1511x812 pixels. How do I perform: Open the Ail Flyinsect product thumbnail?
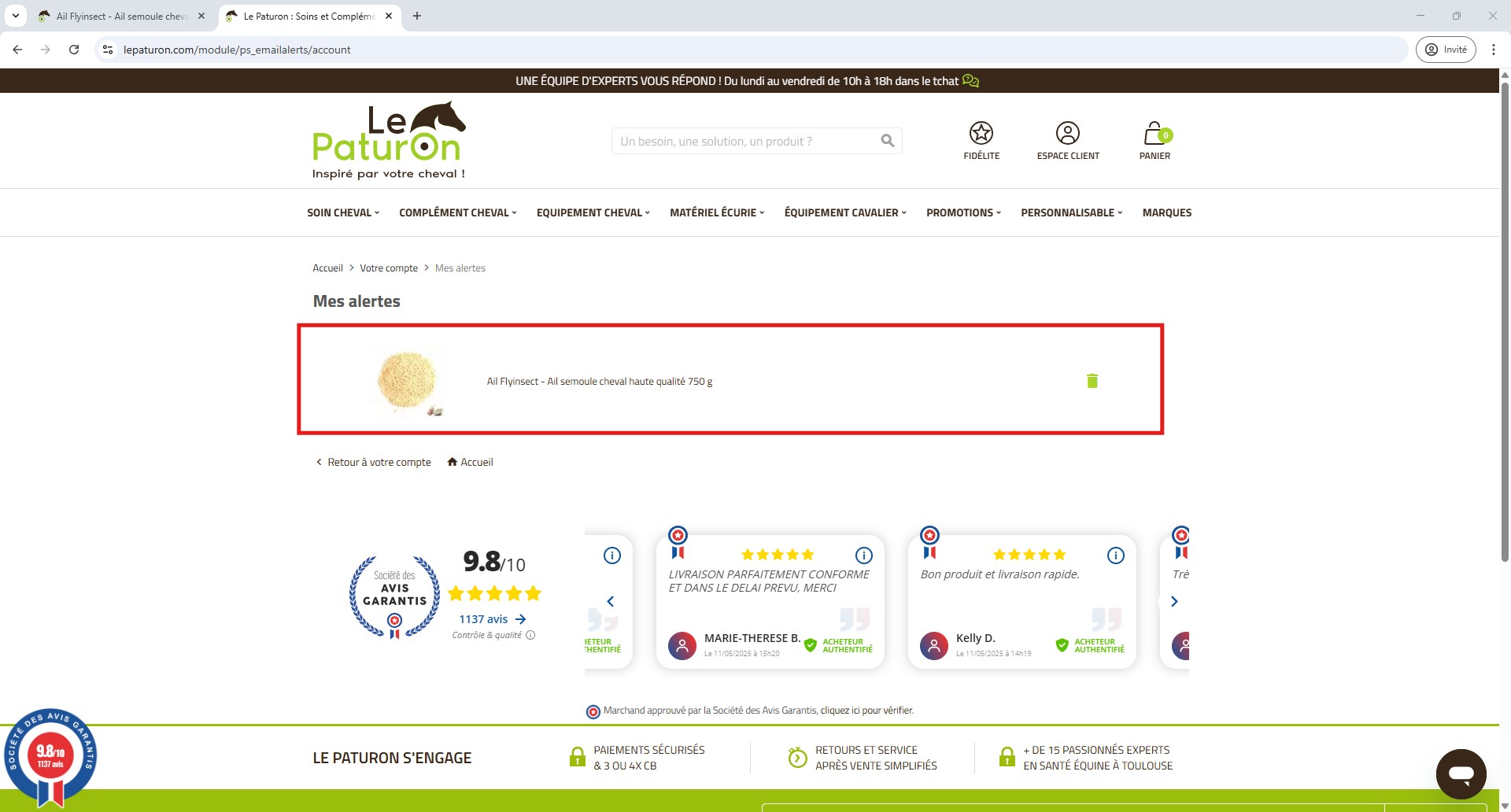tap(407, 381)
